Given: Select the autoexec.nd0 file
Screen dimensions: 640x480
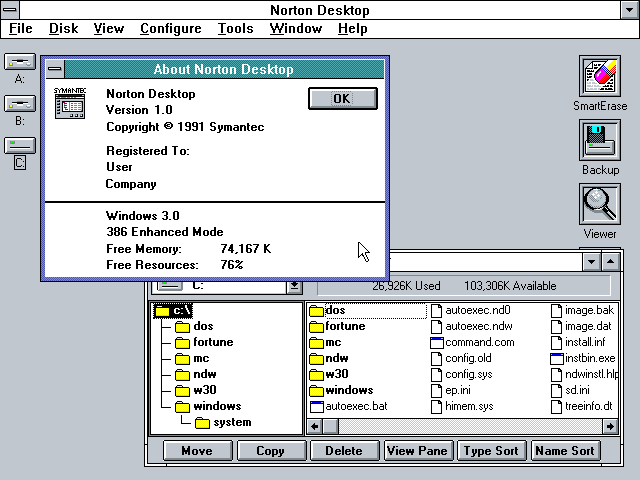Looking at the screenshot, I should tap(471, 311).
